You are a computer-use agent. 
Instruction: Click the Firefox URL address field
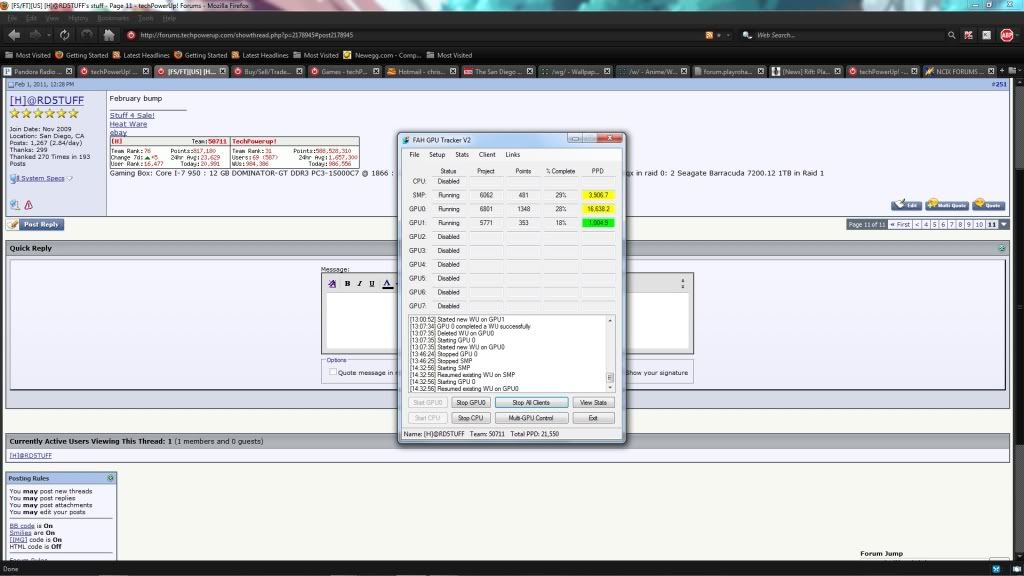(x=418, y=35)
